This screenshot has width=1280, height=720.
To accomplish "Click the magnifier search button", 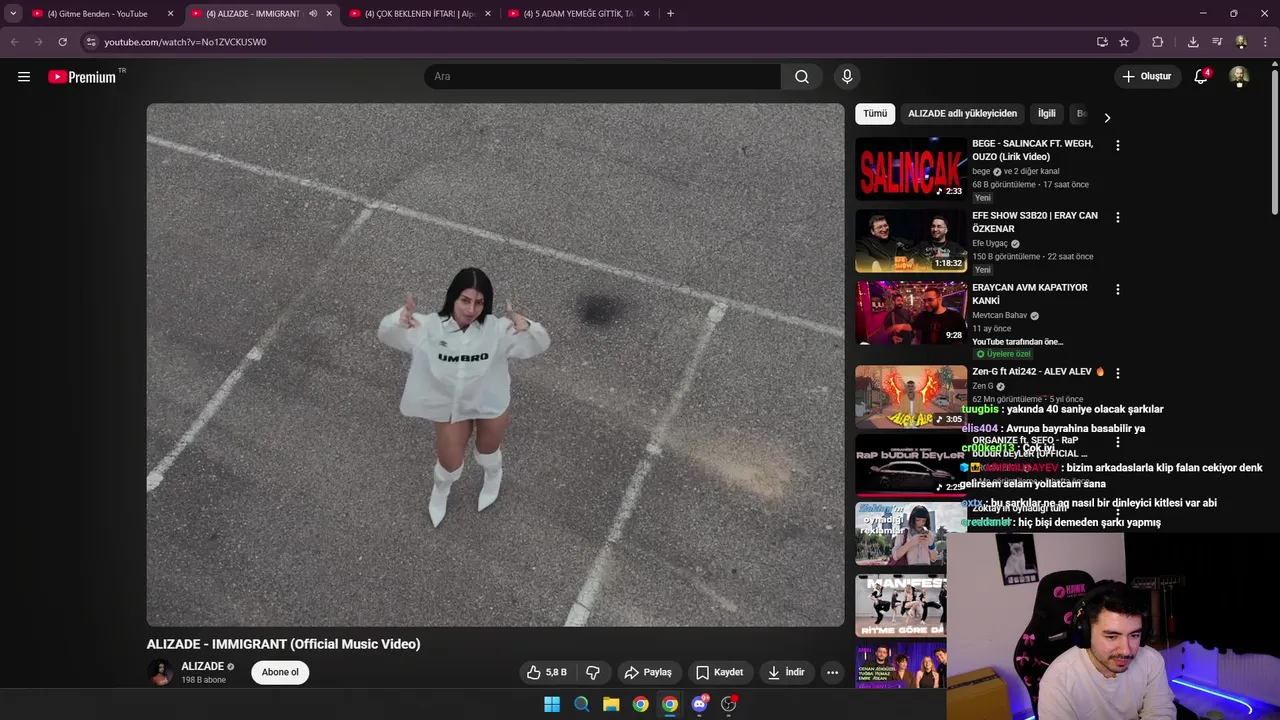I will click(802, 76).
